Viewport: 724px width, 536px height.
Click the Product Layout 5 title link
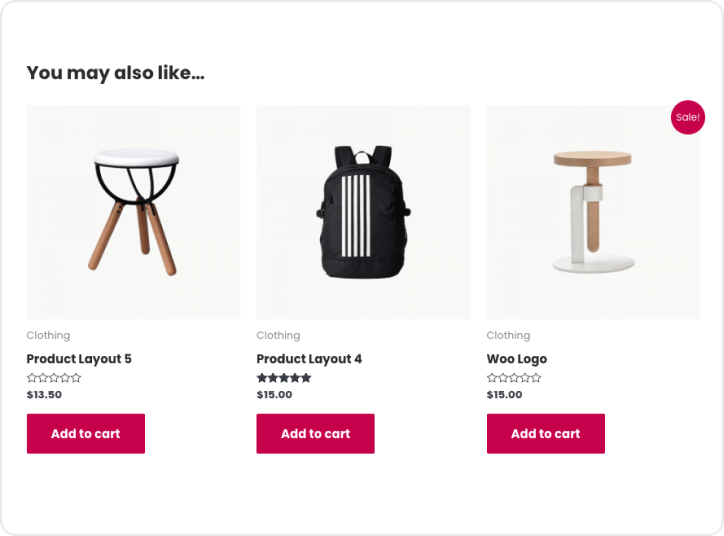(x=79, y=359)
